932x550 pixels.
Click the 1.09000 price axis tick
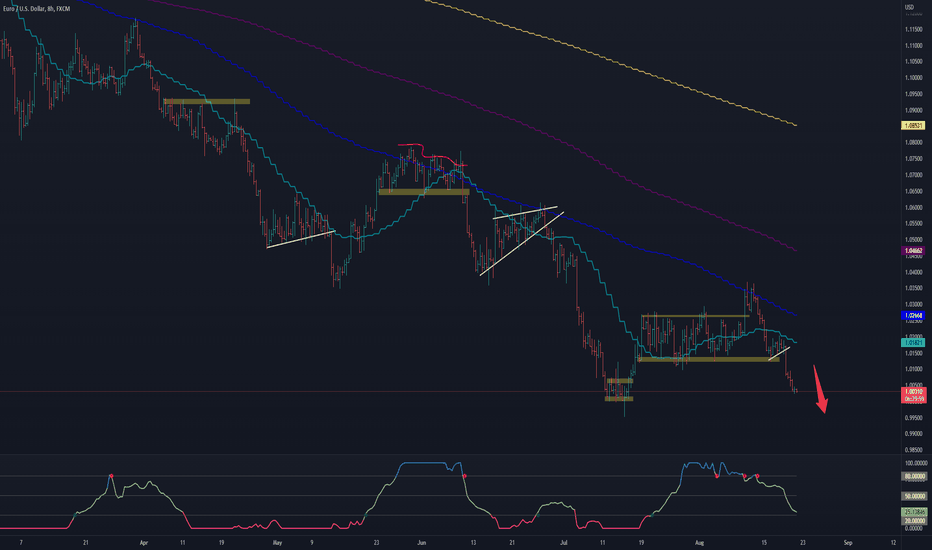[x=914, y=111]
